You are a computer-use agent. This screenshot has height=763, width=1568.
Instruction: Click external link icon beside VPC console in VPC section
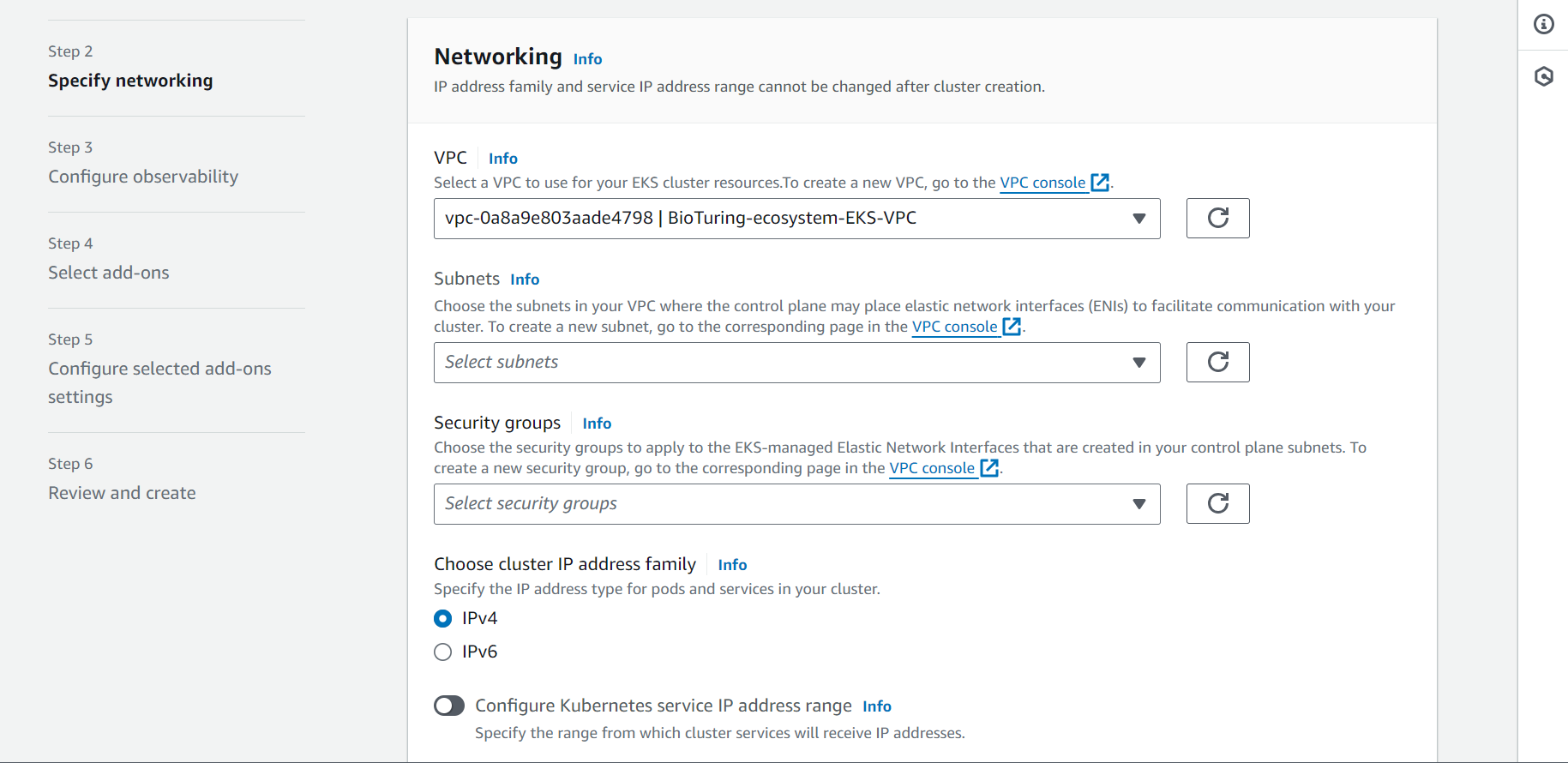point(1100,183)
